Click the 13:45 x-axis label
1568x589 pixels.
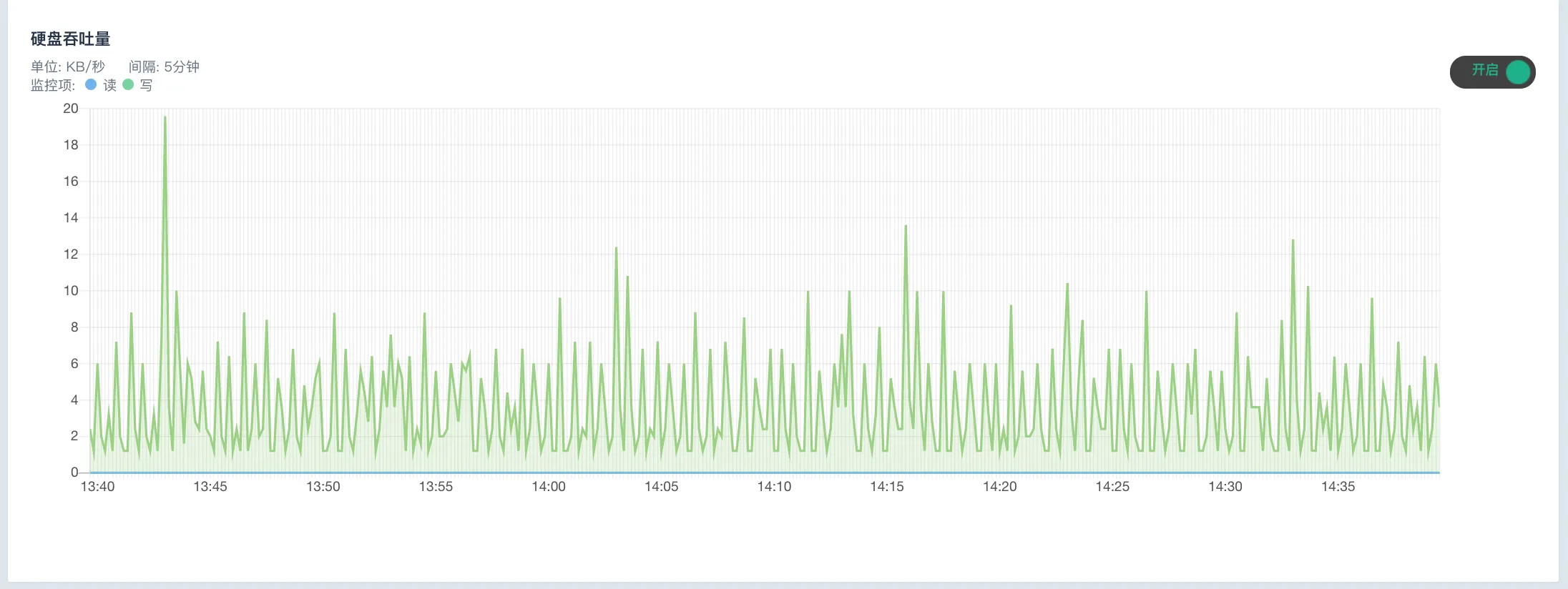click(210, 487)
